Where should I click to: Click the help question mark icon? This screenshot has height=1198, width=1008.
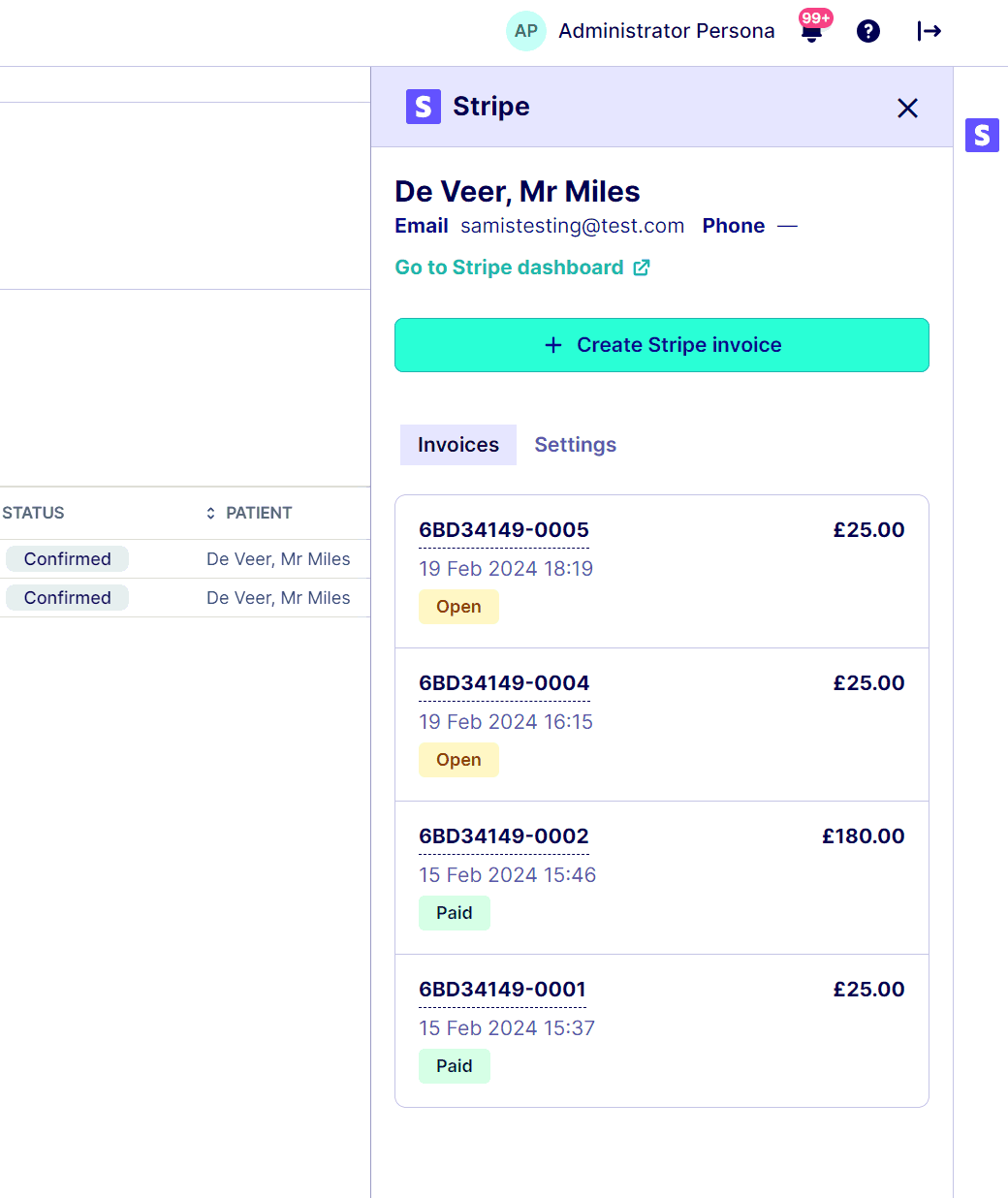tap(868, 31)
